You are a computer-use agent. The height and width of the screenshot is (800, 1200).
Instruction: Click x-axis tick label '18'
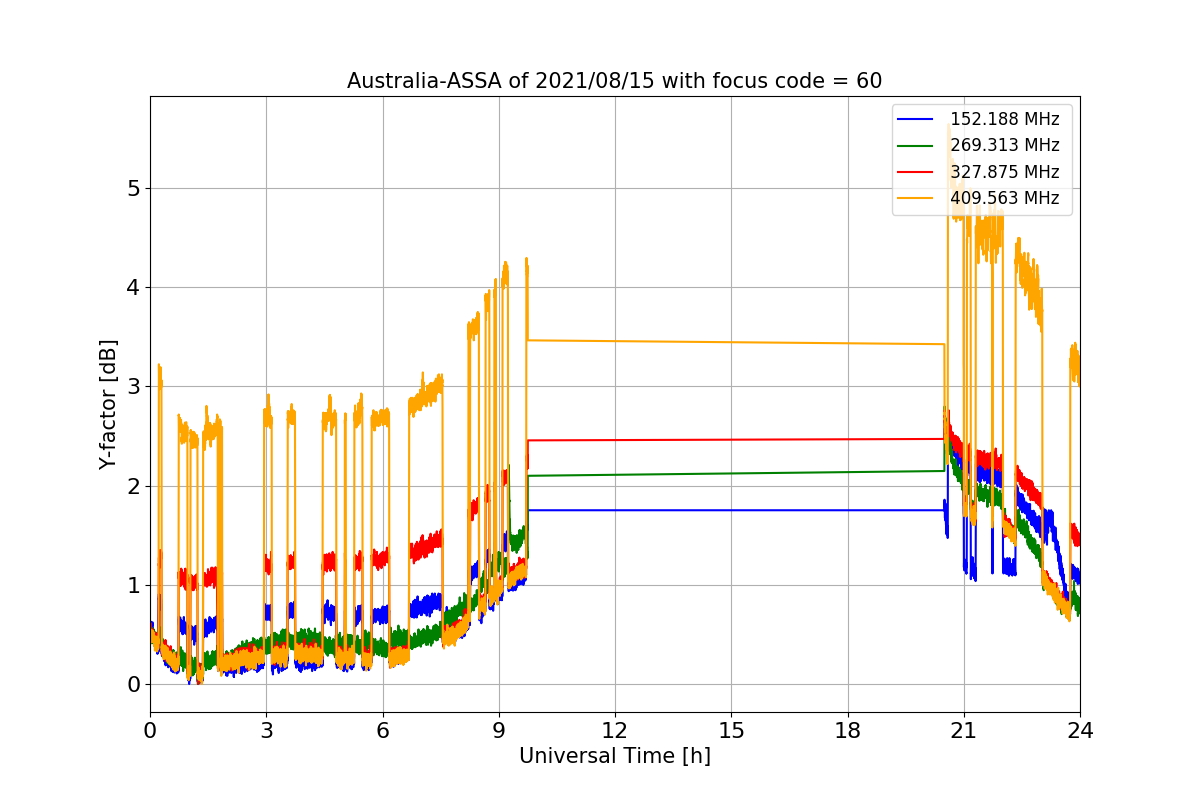(x=848, y=731)
